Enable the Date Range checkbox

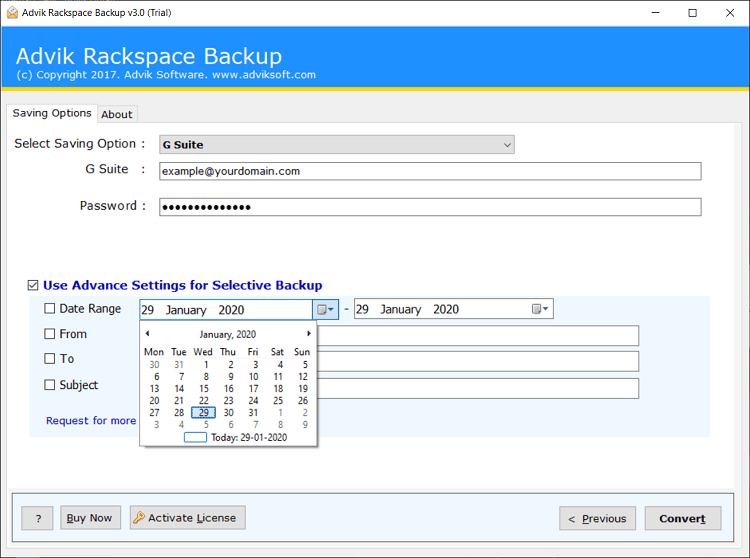(x=49, y=308)
